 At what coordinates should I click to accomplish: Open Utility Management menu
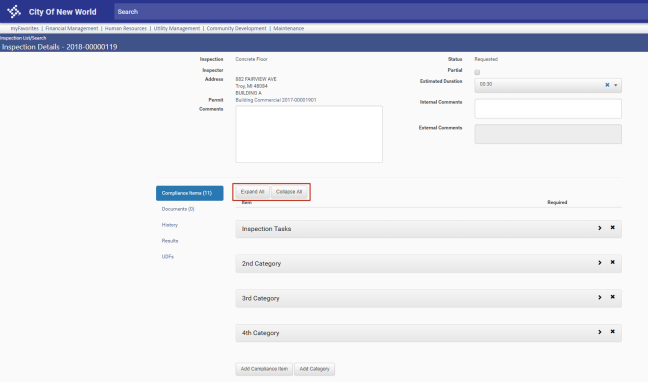pyautogui.click(x=176, y=29)
